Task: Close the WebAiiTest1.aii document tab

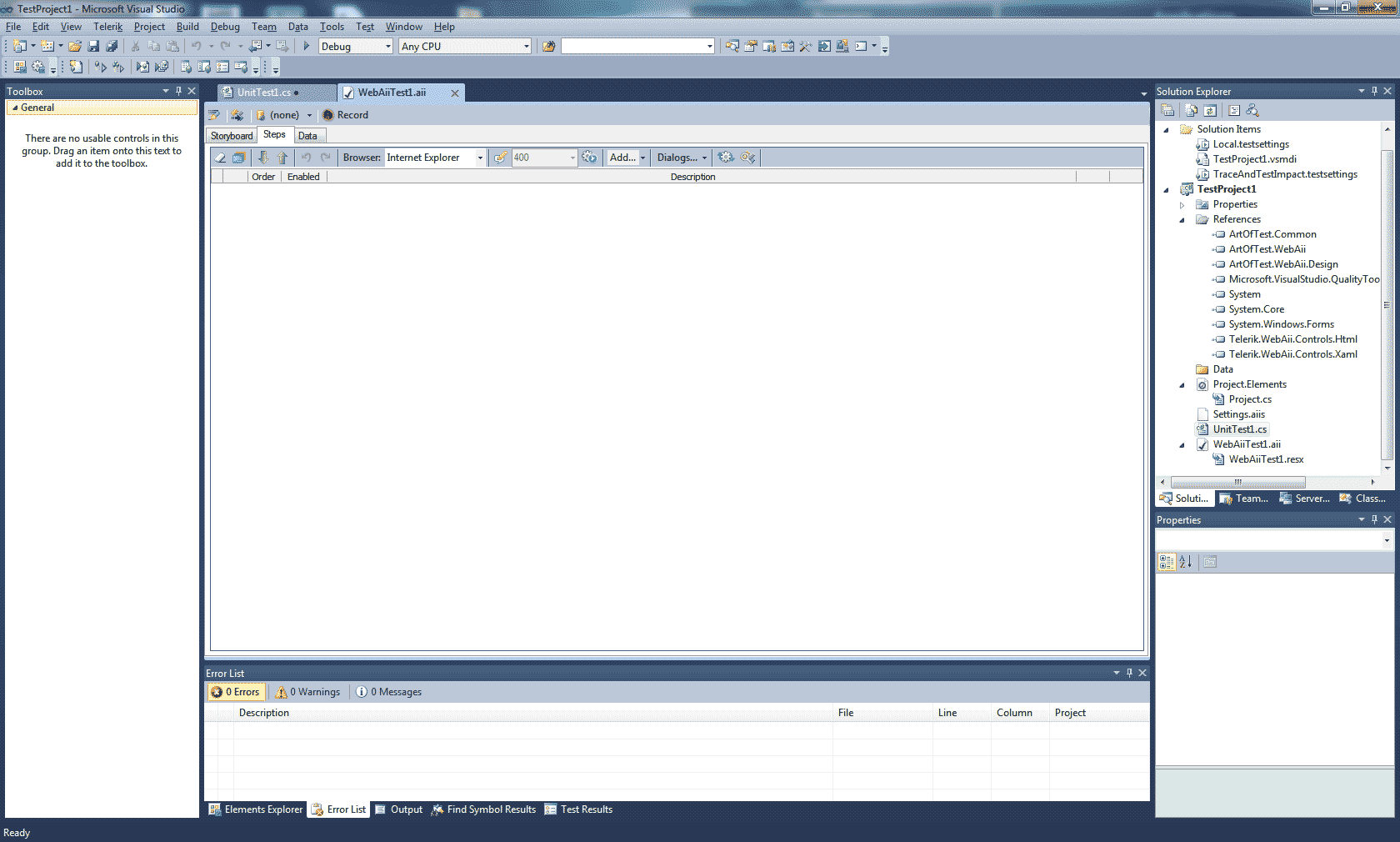Action: tap(455, 93)
